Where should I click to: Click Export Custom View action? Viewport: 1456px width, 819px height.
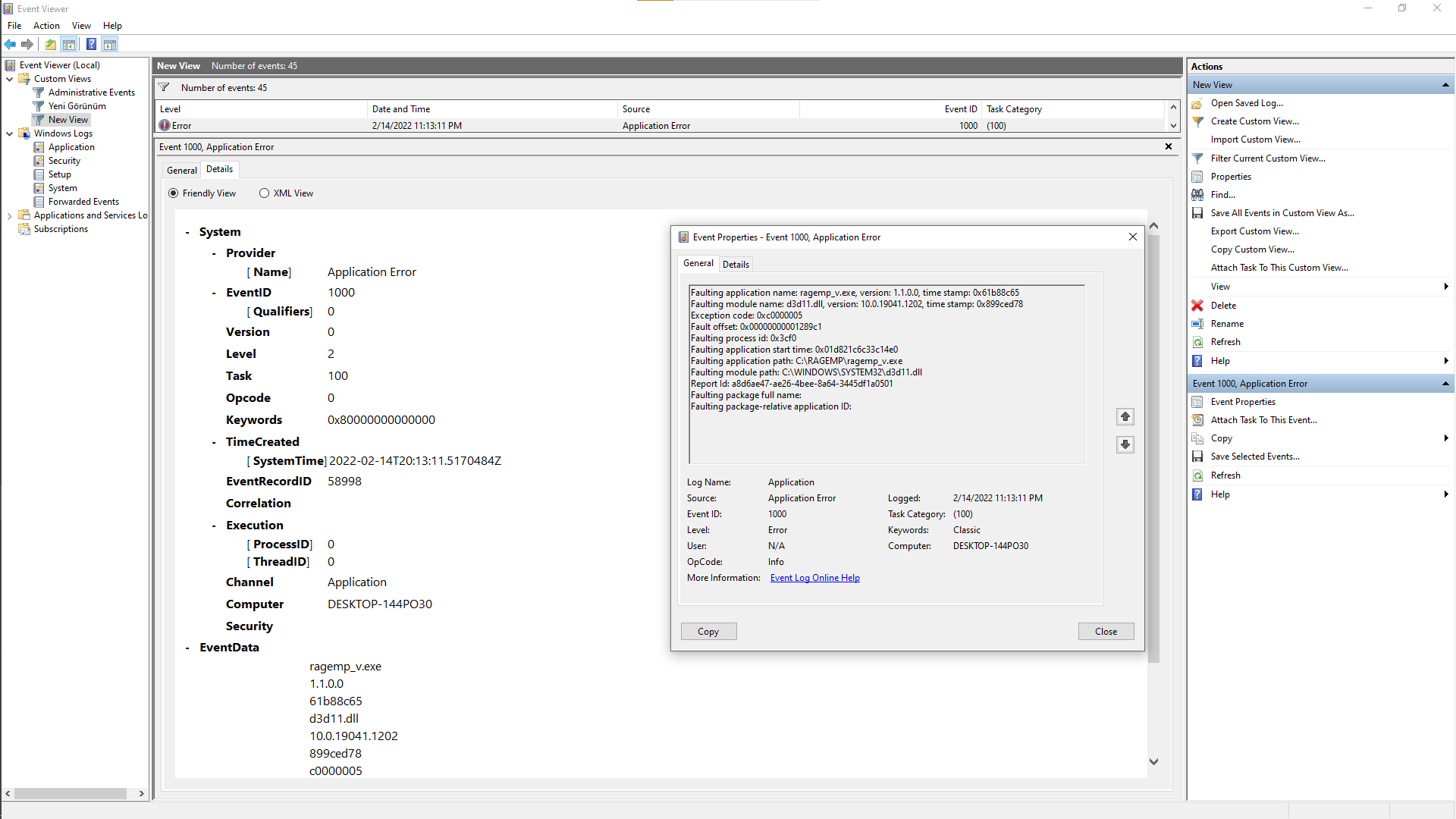1255,231
